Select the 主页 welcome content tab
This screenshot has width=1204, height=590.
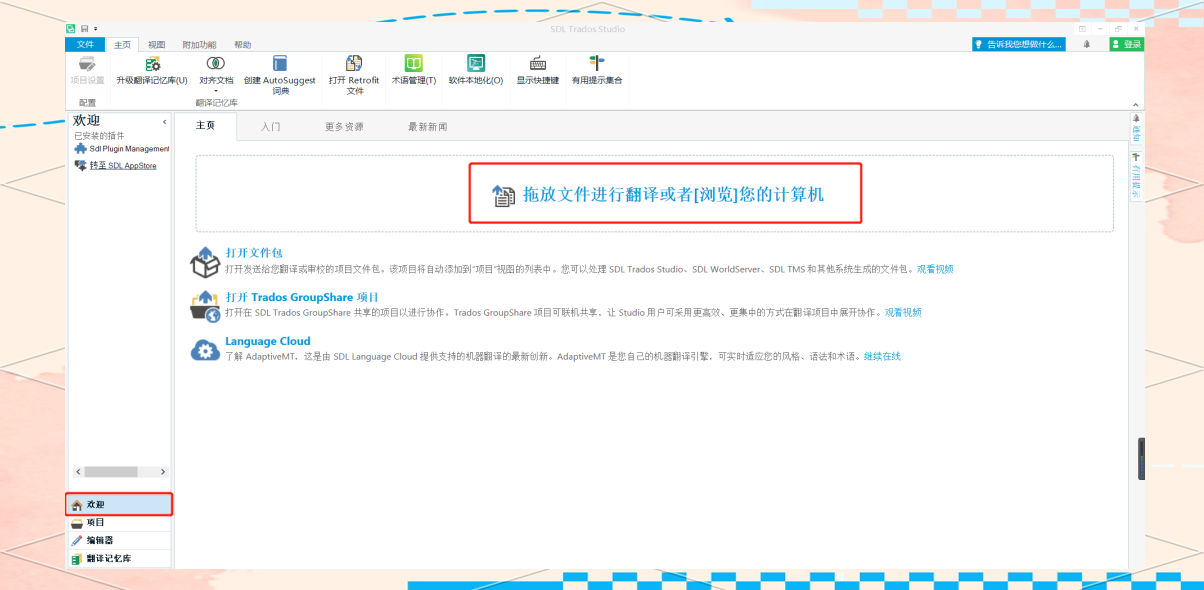pyautogui.click(x=206, y=126)
